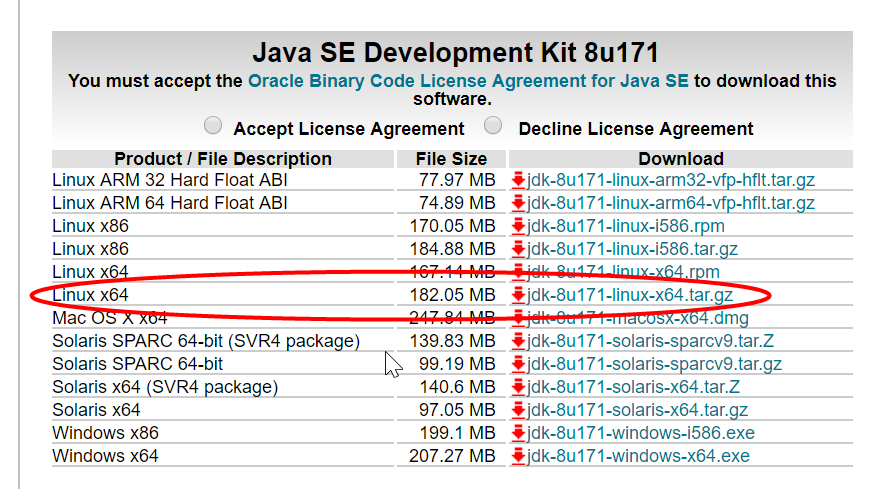
Task: Click red download arrow for solaris-sparcv9.tar.Z
Action: click(518, 341)
